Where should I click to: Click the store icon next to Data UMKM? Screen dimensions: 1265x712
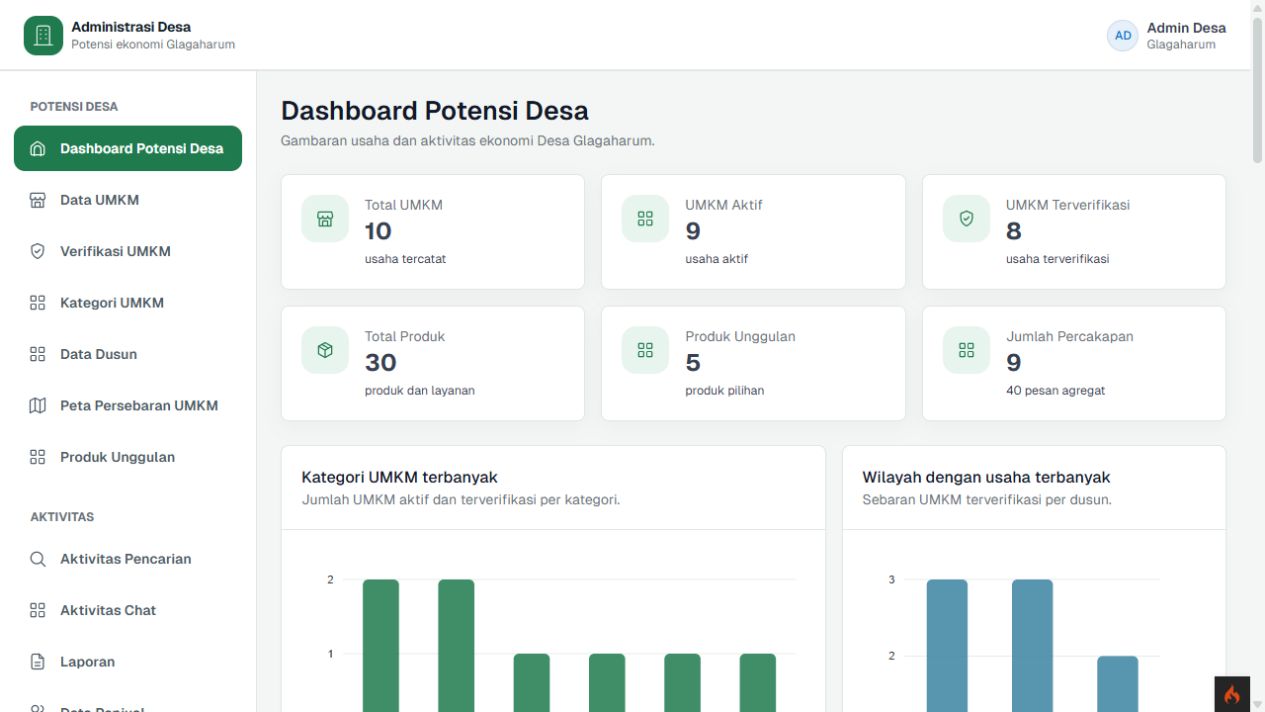click(38, 200)
